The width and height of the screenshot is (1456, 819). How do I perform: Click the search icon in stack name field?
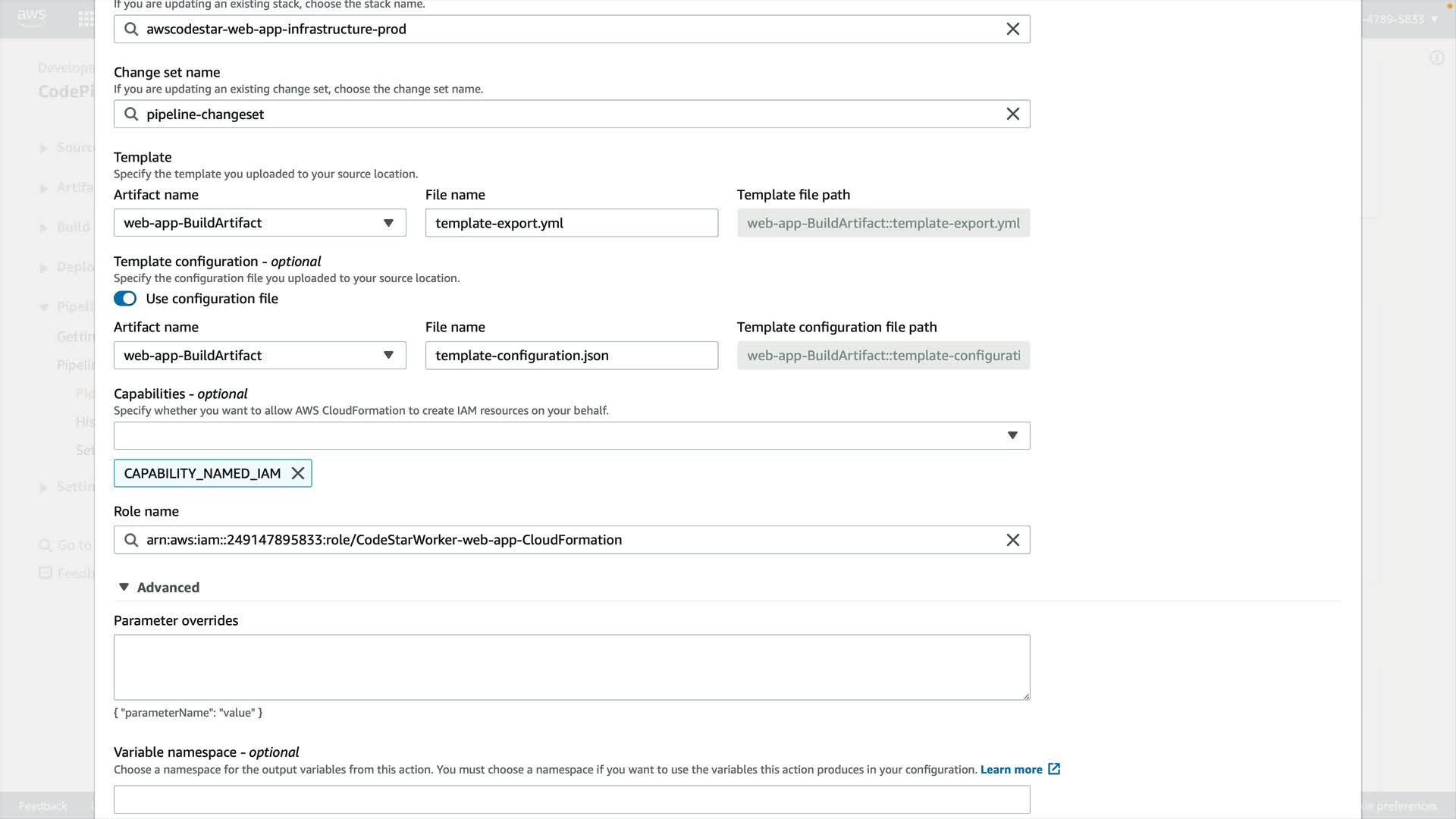tap(131, 29)
